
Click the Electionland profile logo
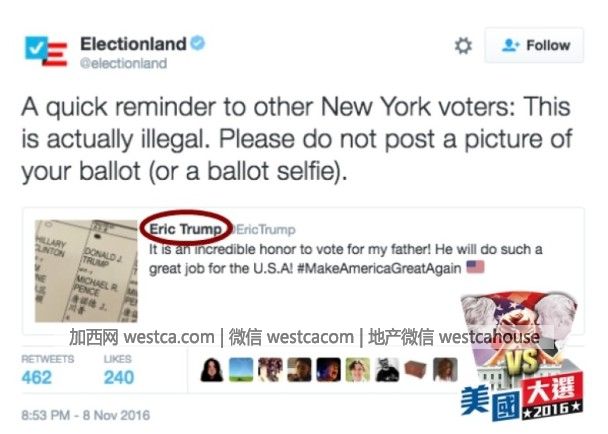point(46,51)
